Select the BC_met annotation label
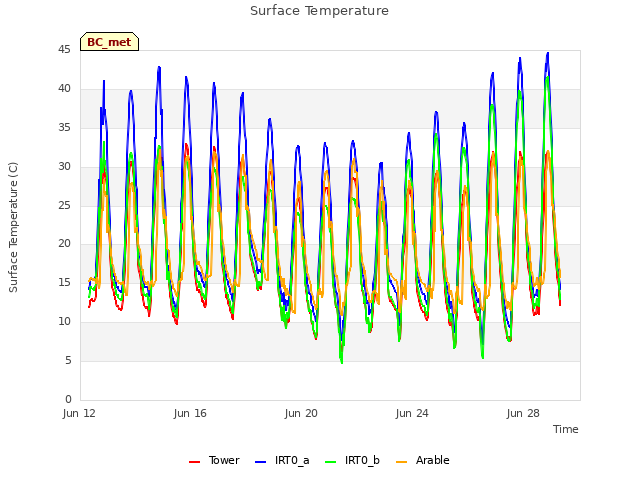The image size is (640, 480). pos(109,42)
